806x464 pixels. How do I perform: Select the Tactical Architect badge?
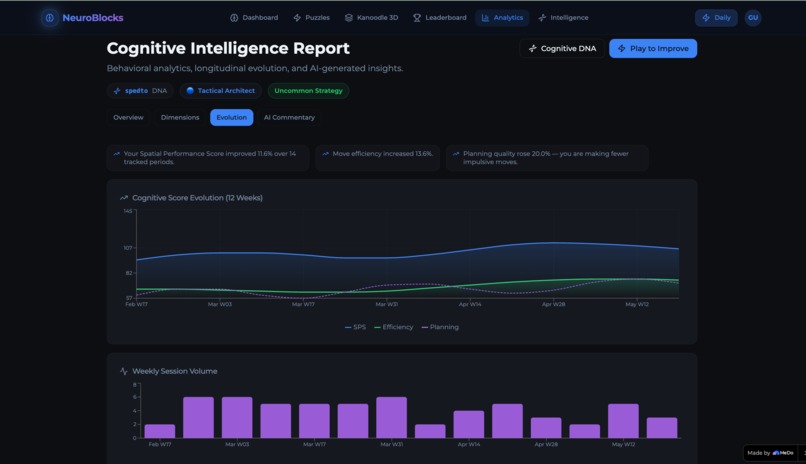[221, 90]
